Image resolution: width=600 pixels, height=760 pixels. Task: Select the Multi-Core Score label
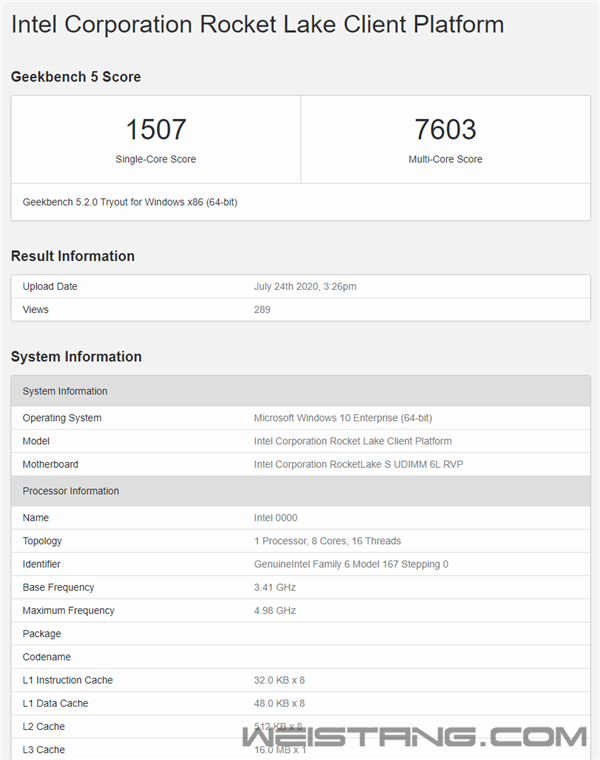[445, 159]
